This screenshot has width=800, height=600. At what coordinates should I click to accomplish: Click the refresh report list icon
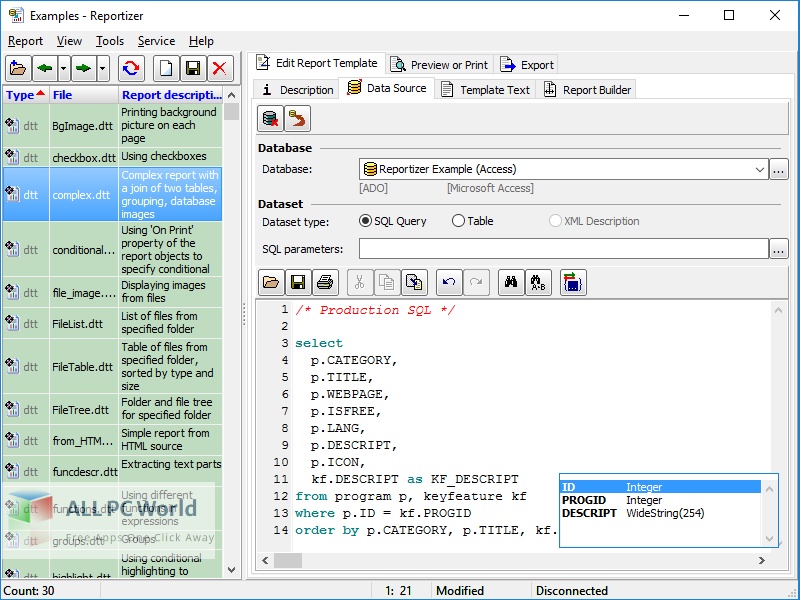point(131,68)
